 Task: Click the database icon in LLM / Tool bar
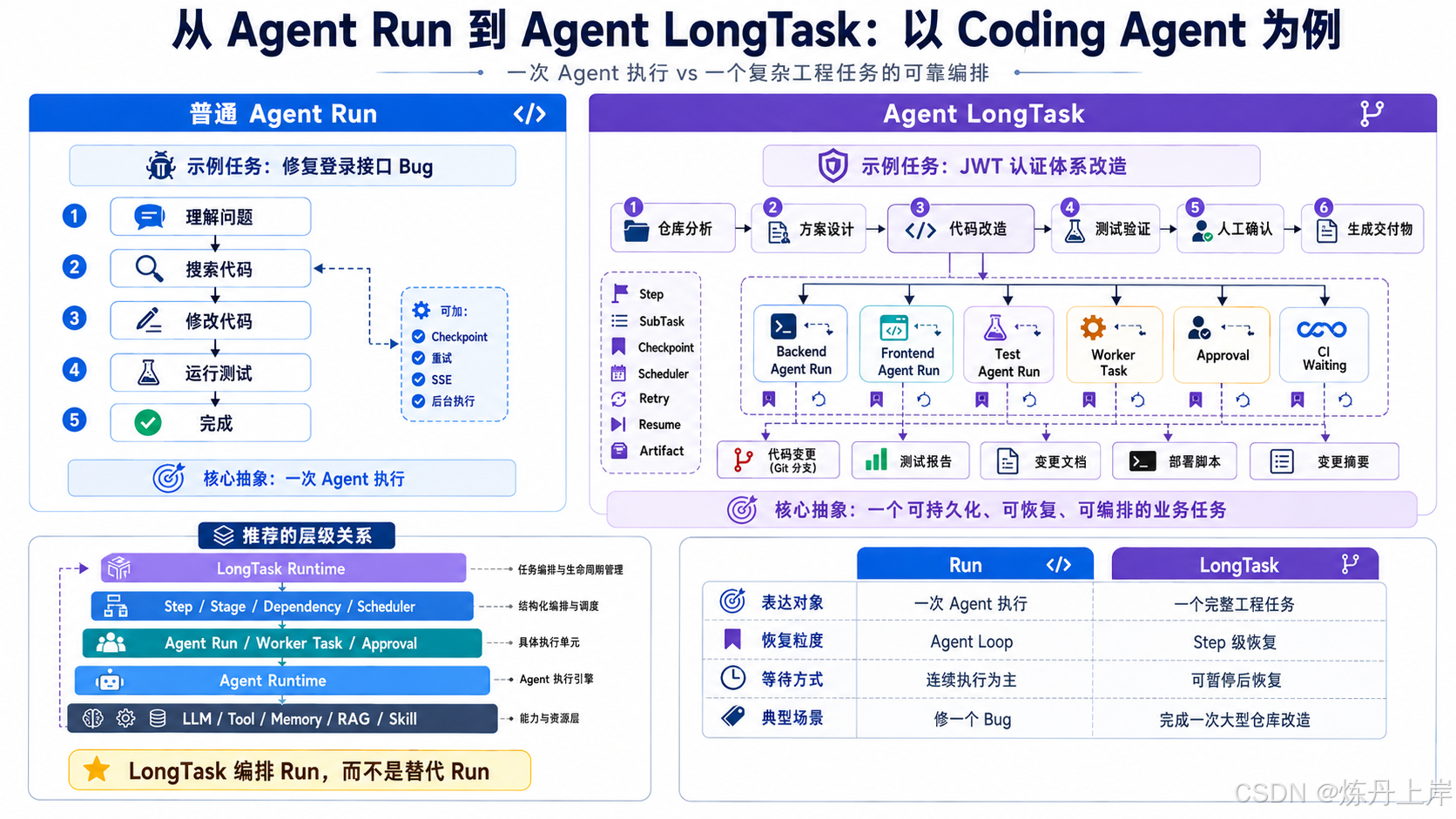[x=158, y=718]
